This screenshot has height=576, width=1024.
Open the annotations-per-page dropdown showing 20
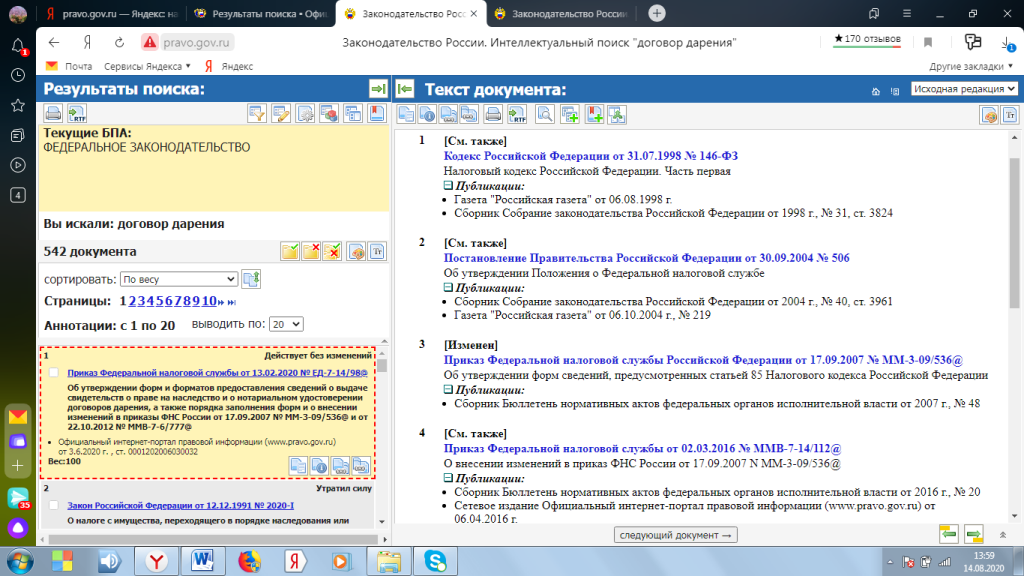[286, 324]
